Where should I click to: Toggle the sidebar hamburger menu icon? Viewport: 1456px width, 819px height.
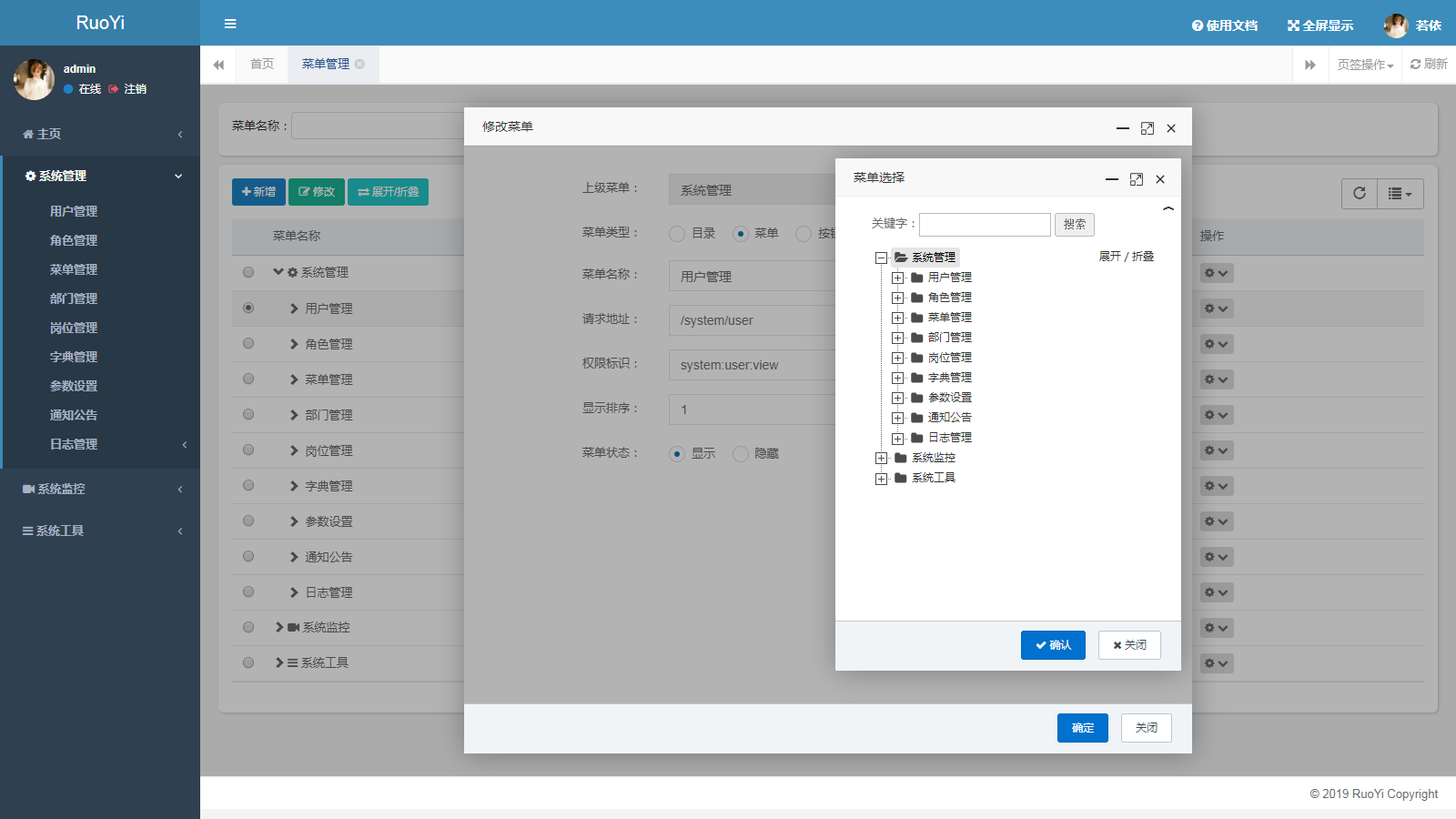[230, 24]
